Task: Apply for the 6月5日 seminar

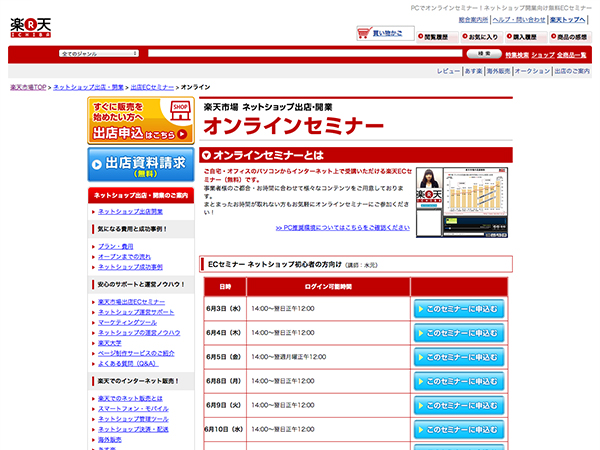Action: tap(459, 357)
